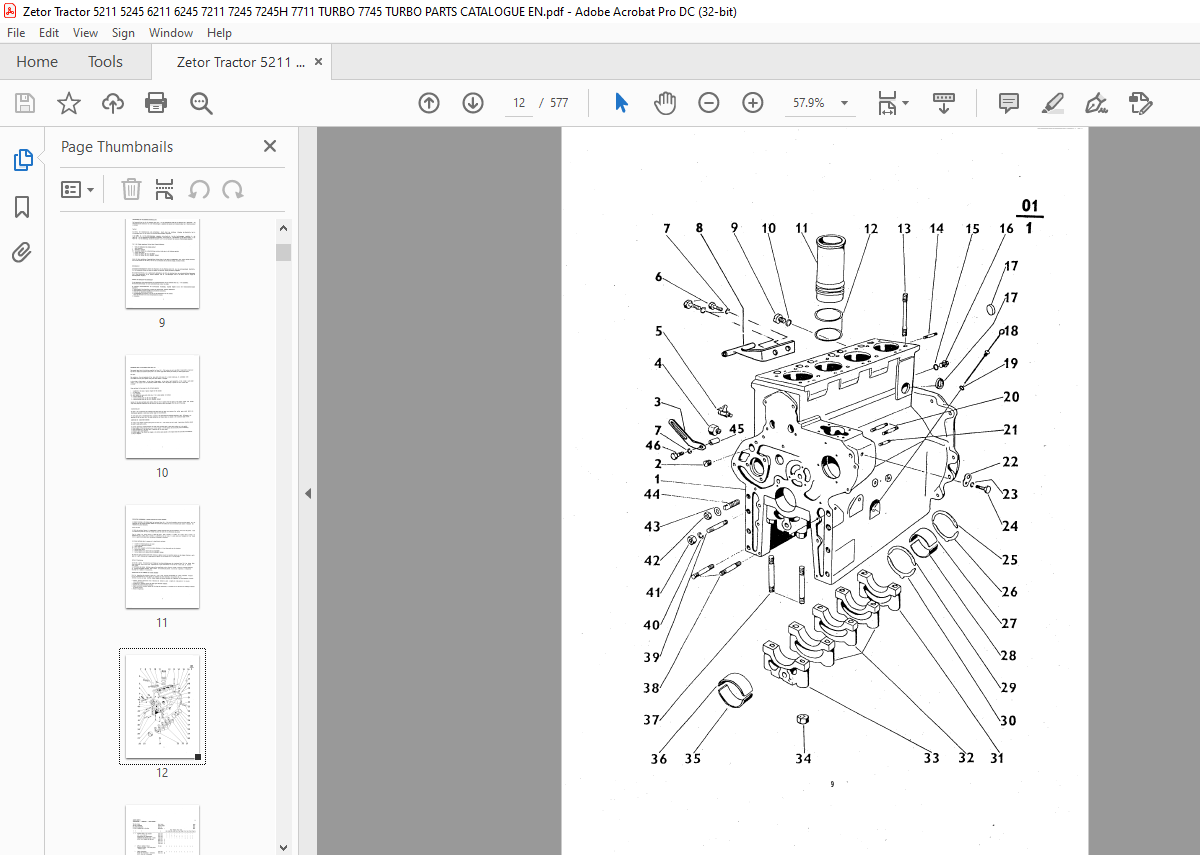Viewport: 1200px width, 855px height.
Task: Select the Highlight text tool
Action: pyautogui.click(x=1053, y=103)
